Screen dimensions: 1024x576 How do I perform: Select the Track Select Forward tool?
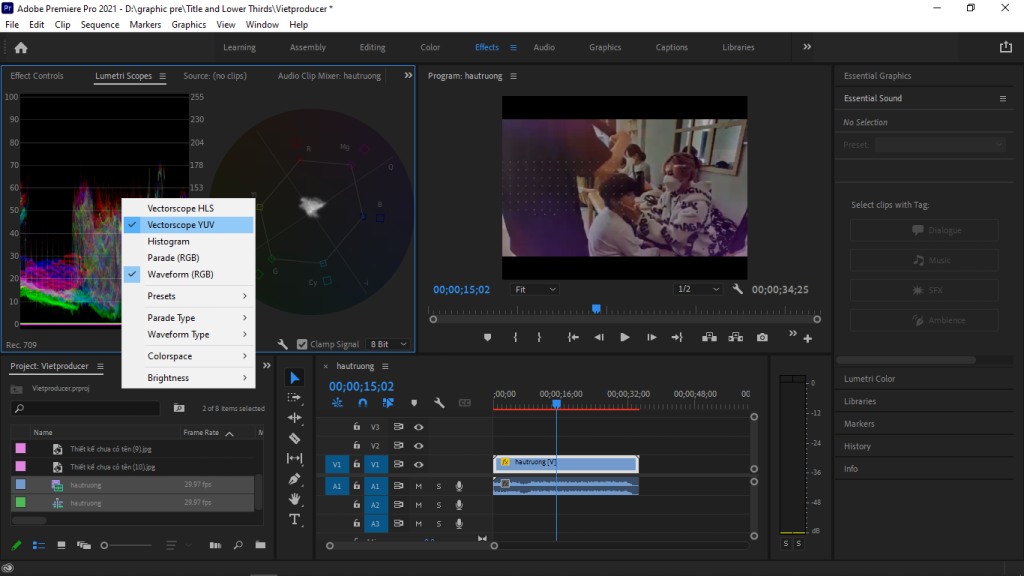click(x=295, y=399)
